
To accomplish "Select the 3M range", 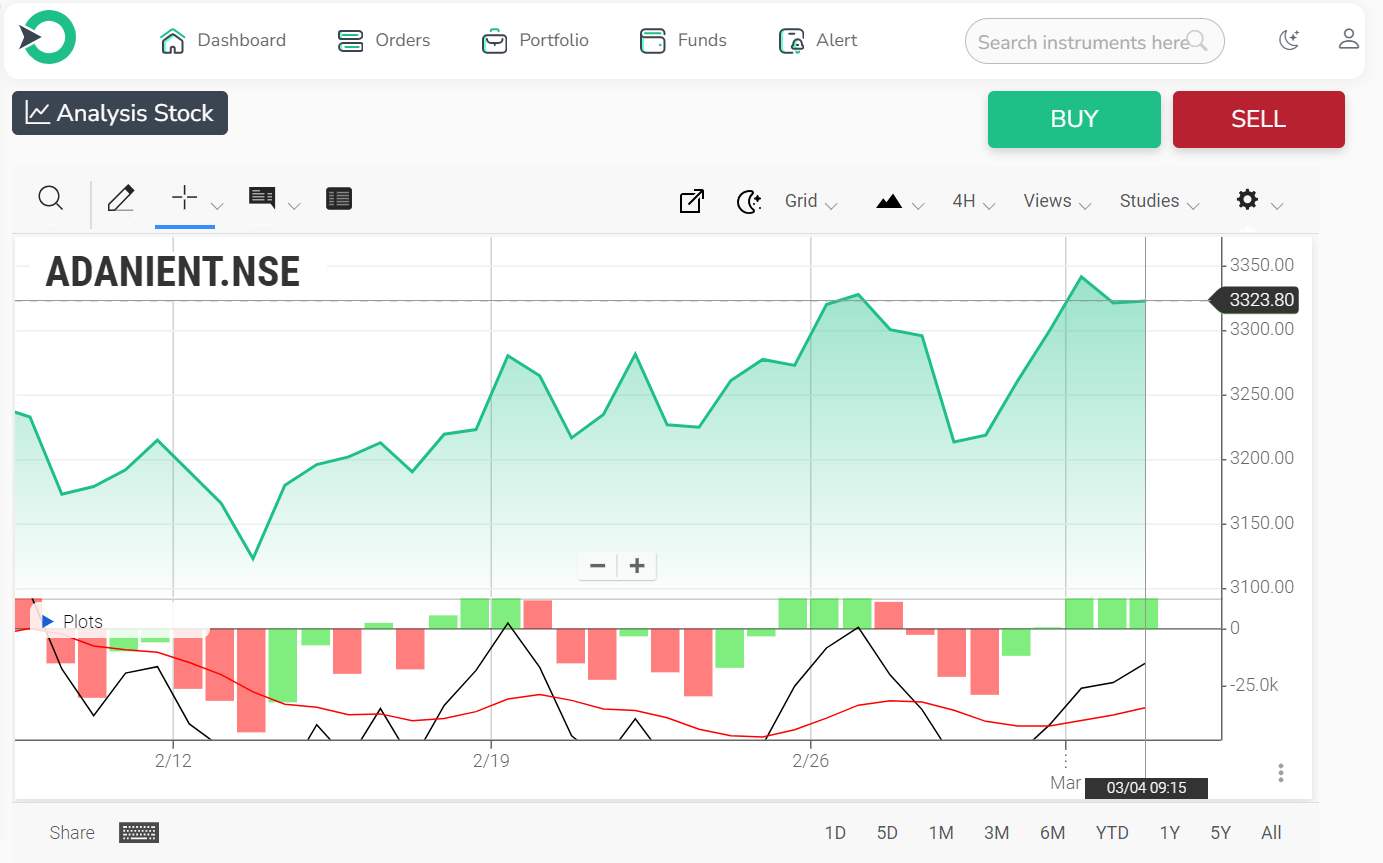I will pos(996,833).
